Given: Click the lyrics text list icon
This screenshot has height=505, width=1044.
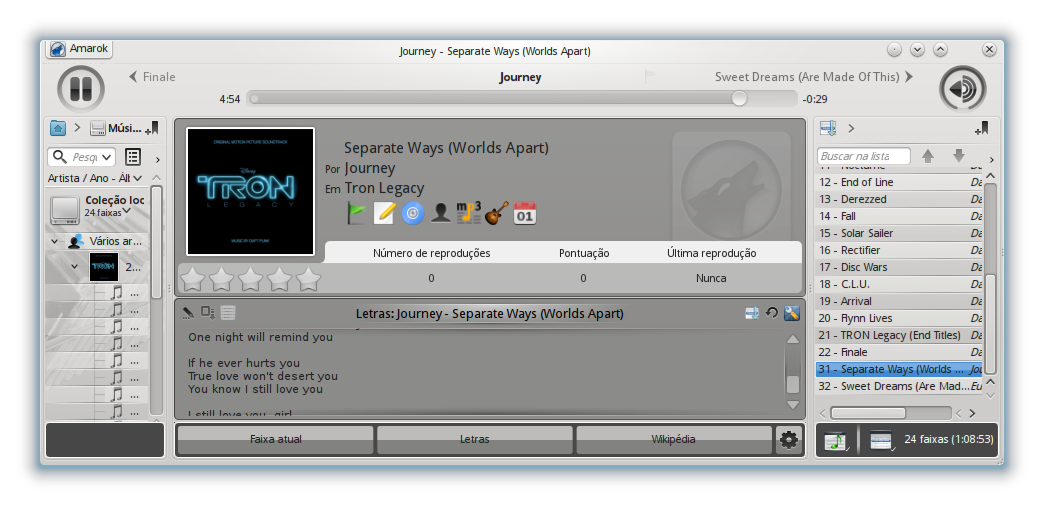Looking at the screenshot, I should pyautogui.click(x=228, y=312).
